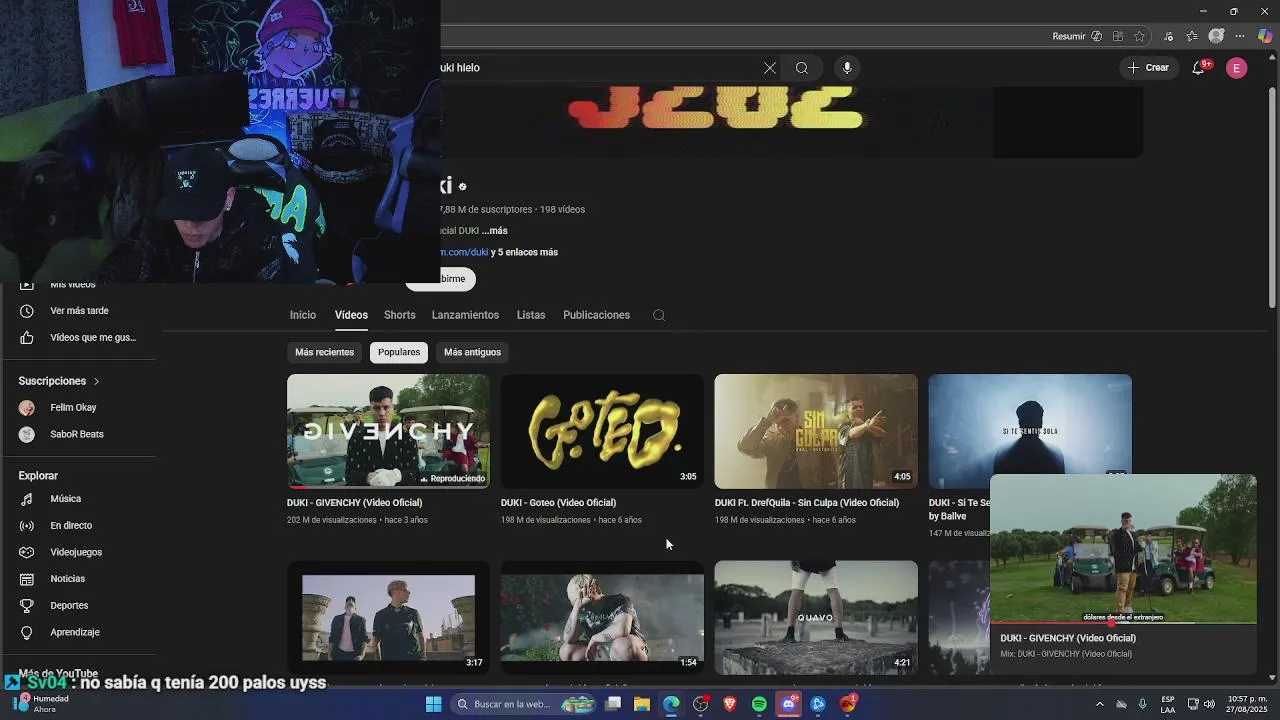
Task: Launch the Copilot icon in Edge
Action: (1265, 36)
